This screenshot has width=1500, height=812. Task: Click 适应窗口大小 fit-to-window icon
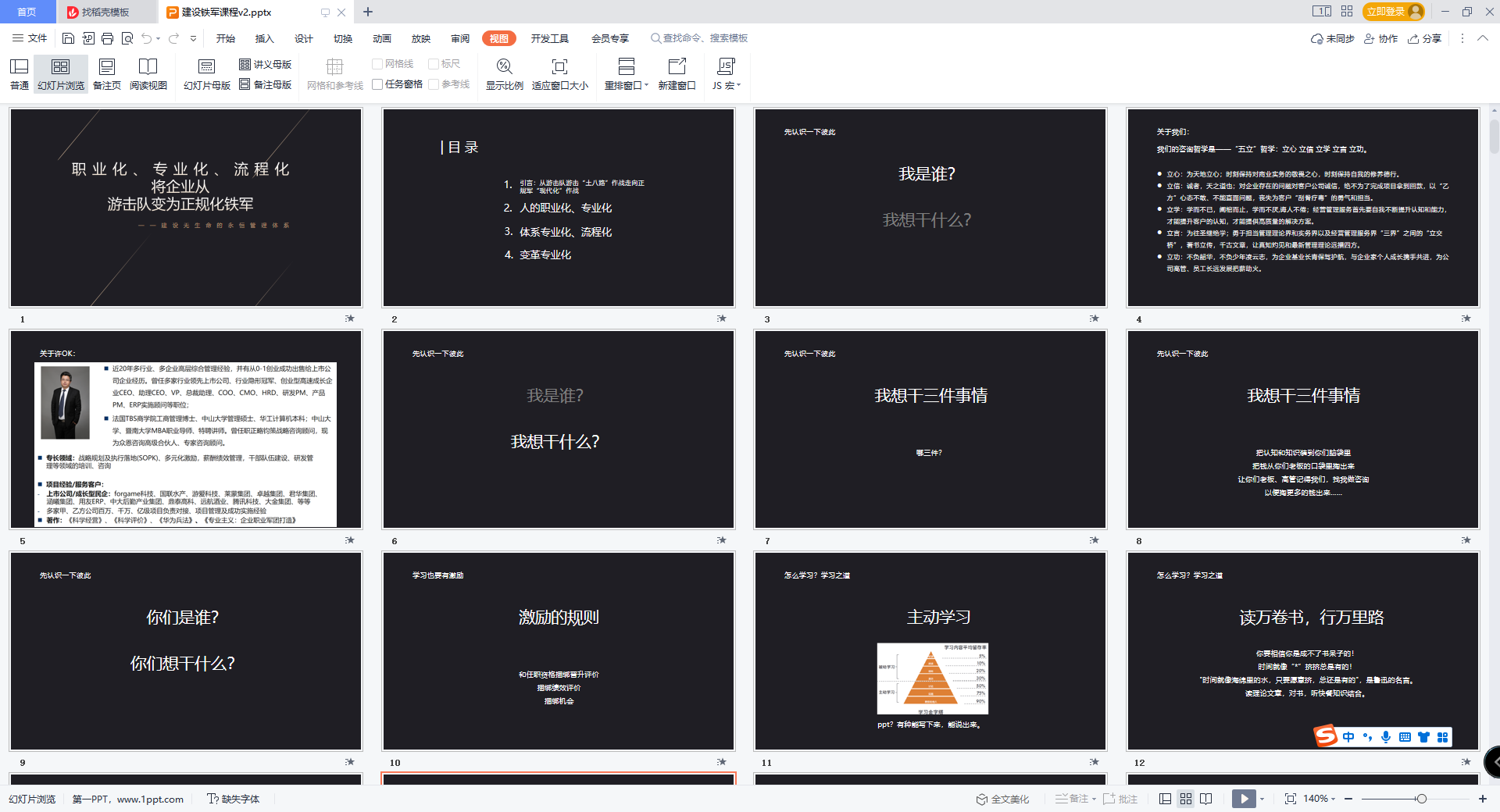559,67
